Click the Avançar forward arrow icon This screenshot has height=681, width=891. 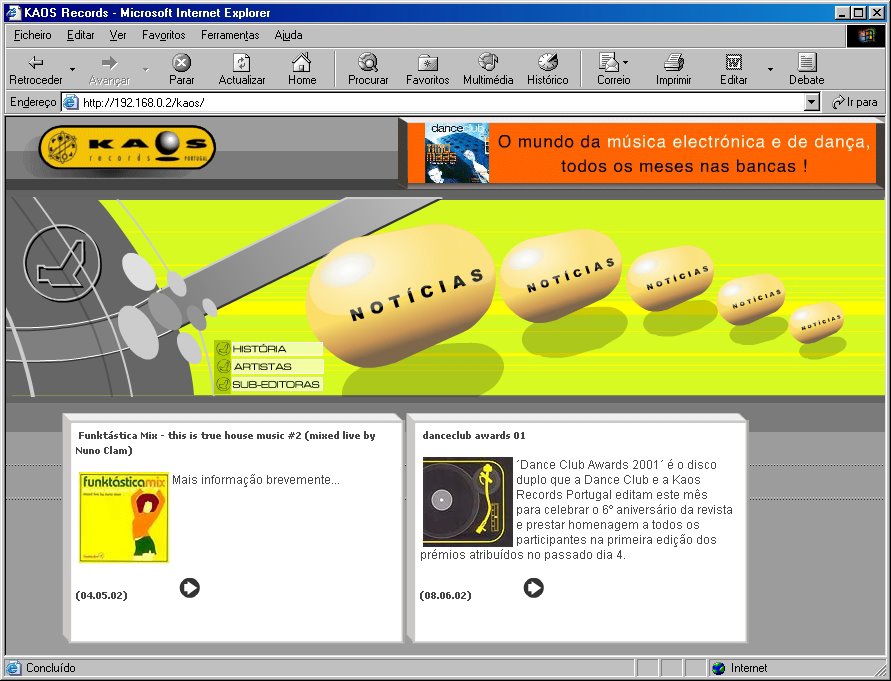pos(109,62)
